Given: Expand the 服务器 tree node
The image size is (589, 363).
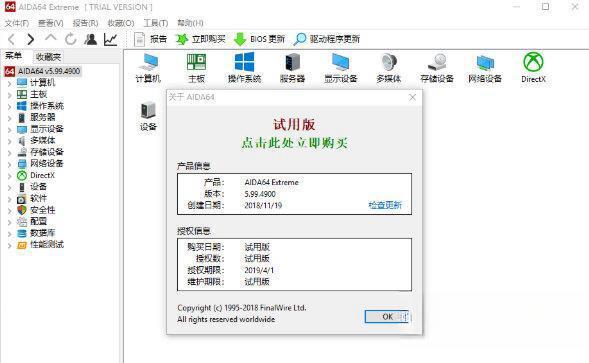Looking at the screenshot, I should coord(9,119).
